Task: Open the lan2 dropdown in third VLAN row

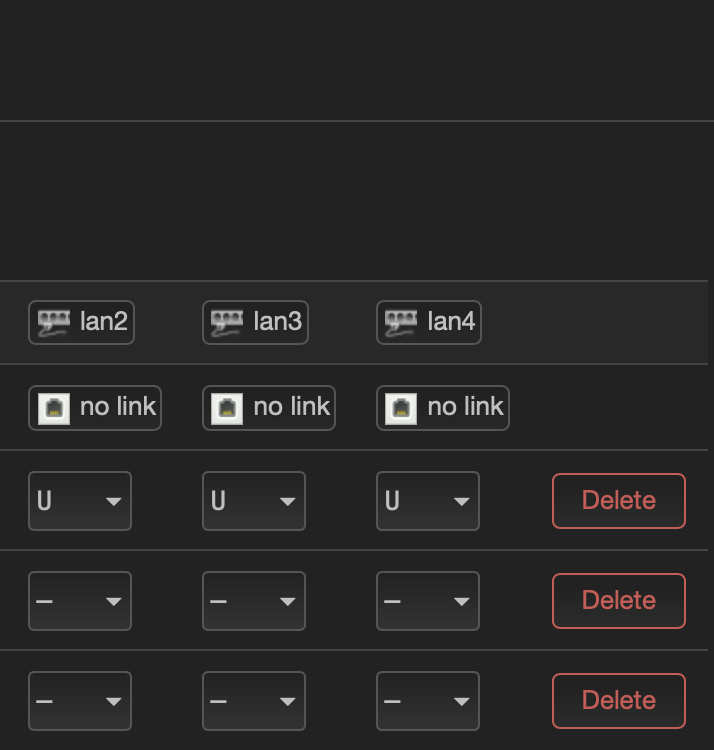Action: pyautogui.click(x=80, y=701)
